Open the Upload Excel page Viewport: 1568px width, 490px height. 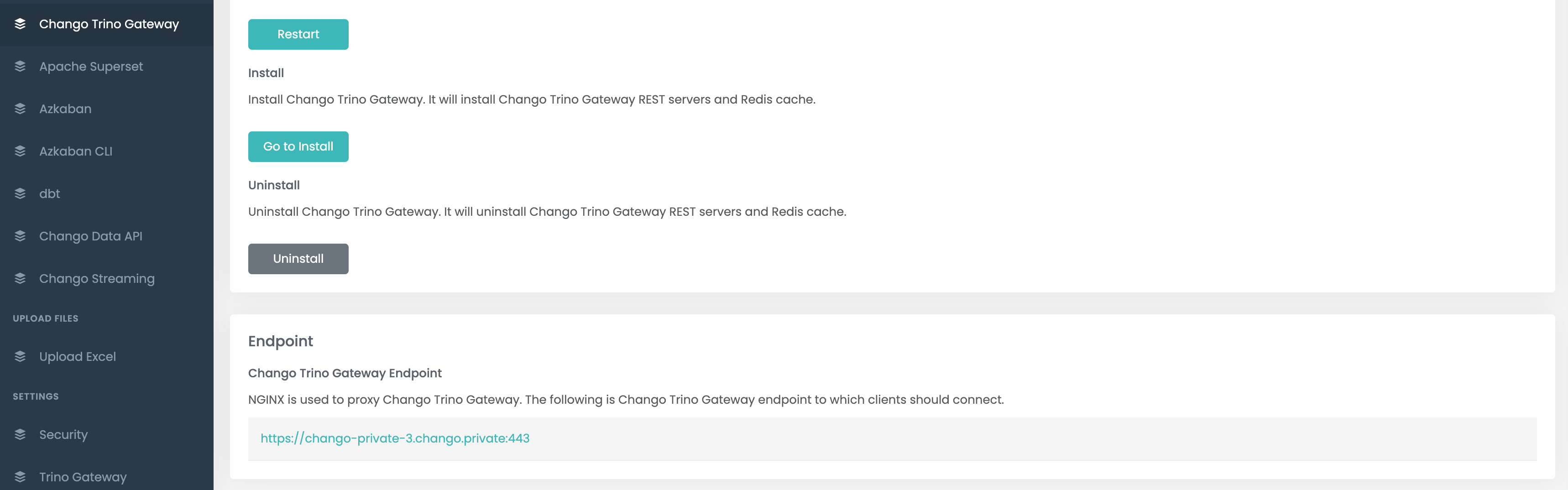pos(77,356)
